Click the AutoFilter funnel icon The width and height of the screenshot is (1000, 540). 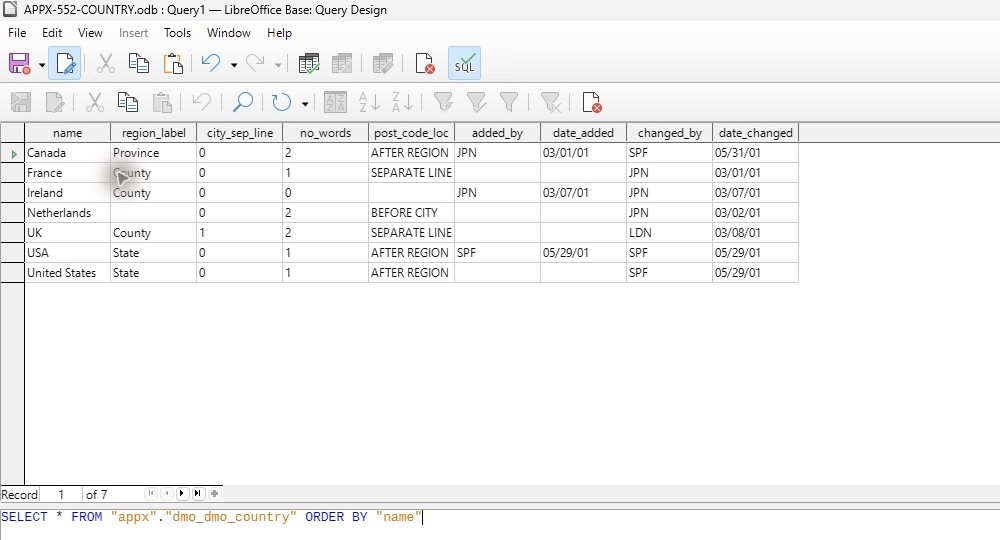tap(443, 102)
